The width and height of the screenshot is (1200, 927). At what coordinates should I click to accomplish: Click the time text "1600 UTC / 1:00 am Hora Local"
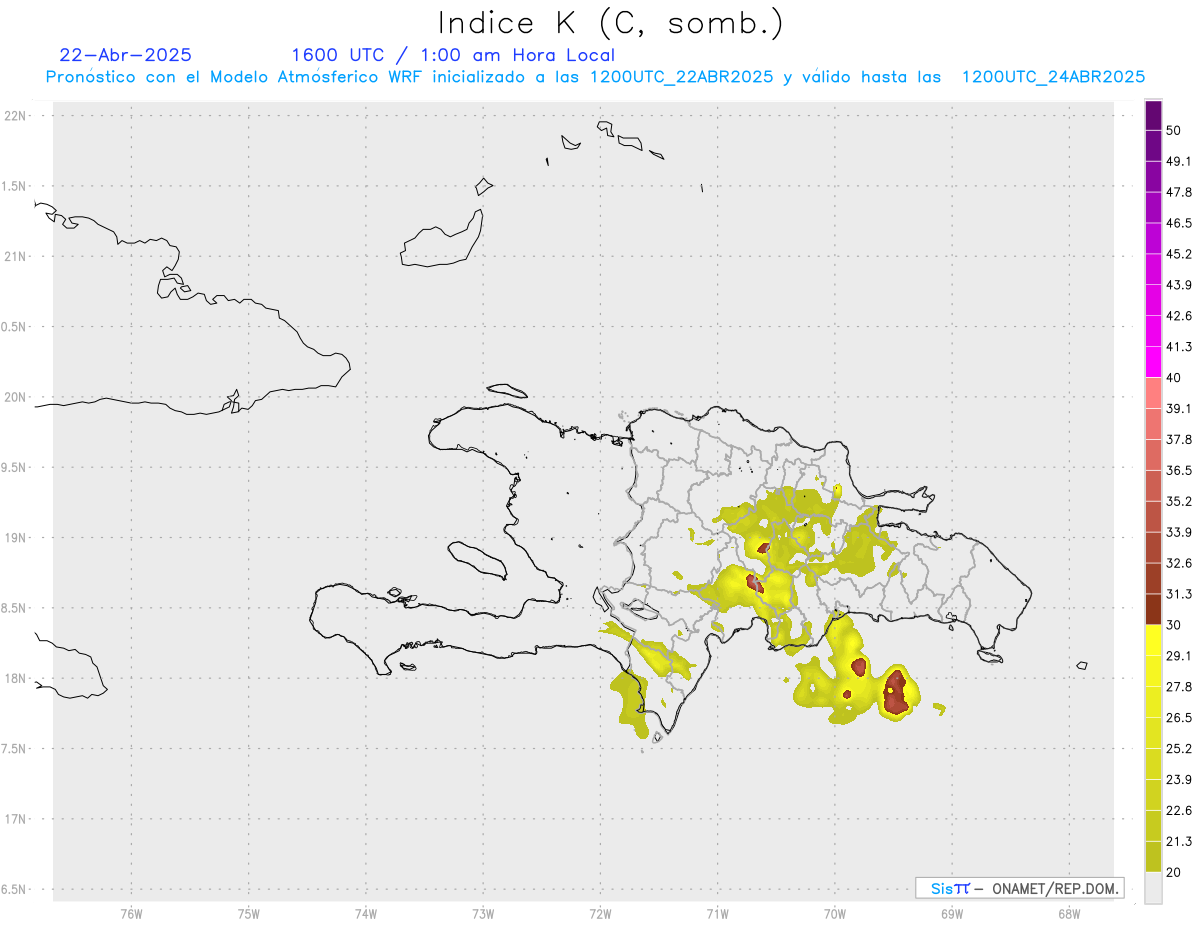coord(453,55)
